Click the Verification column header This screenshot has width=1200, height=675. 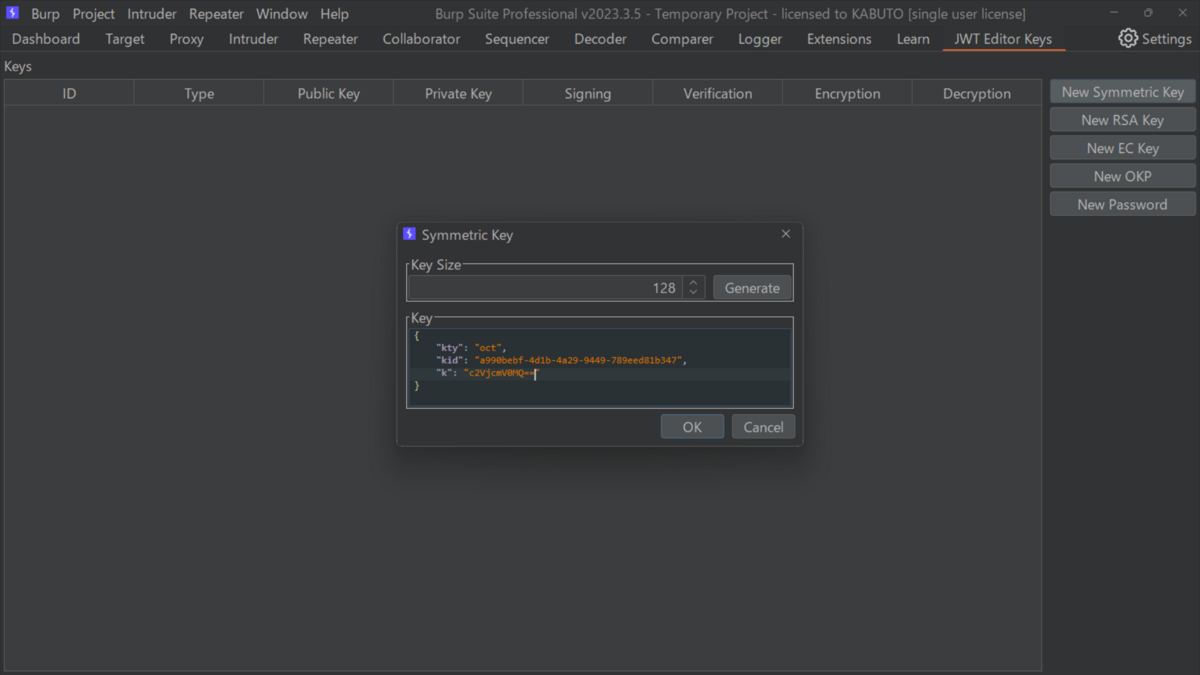pos(718,93)
